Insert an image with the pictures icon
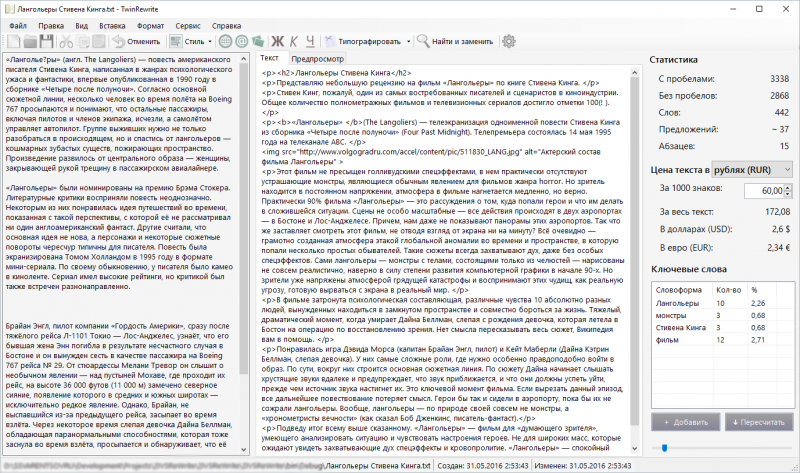Screen dimensions: 800x473 [258, 41]
